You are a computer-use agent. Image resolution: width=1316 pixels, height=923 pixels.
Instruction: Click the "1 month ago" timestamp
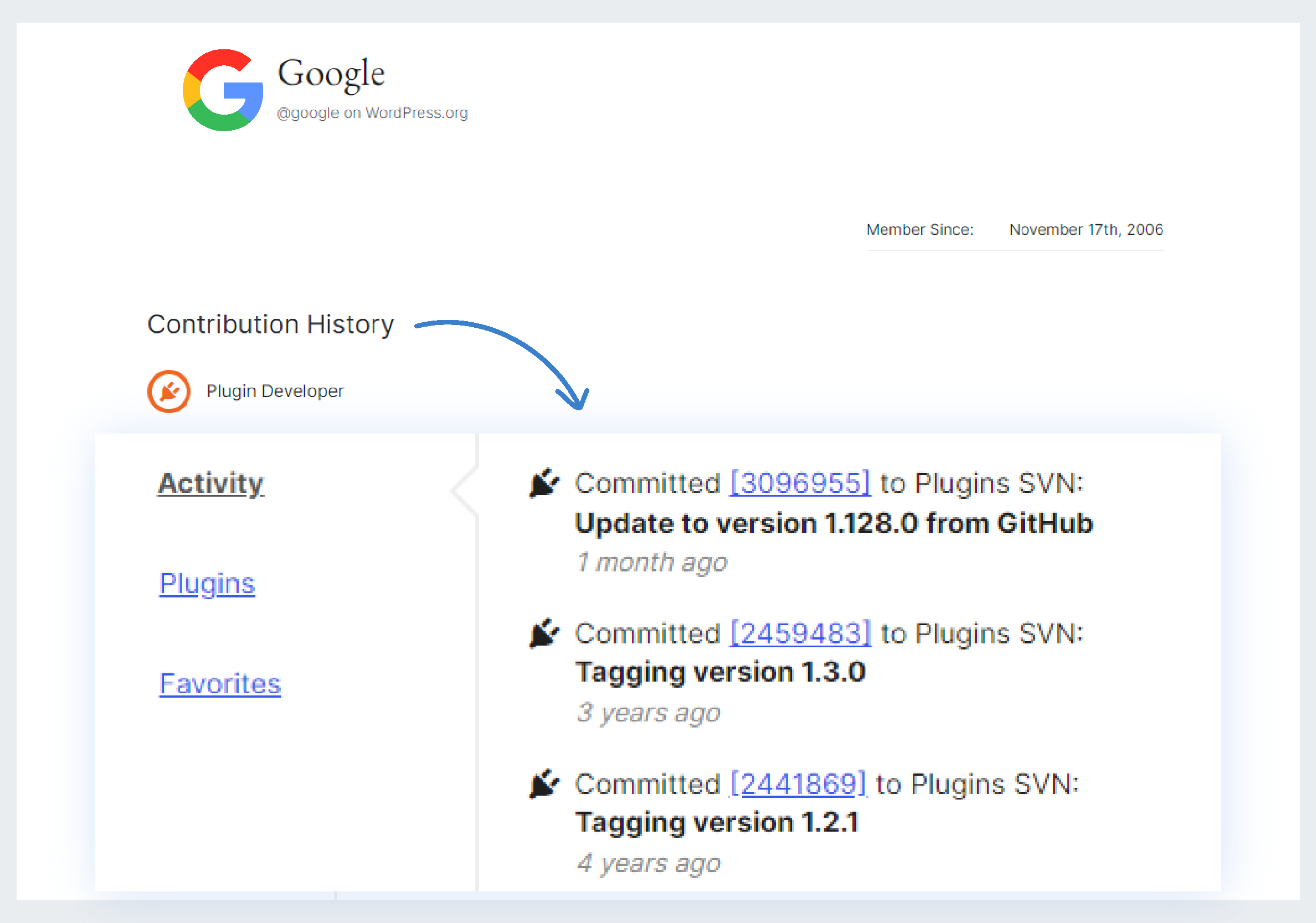click(652, 563)
